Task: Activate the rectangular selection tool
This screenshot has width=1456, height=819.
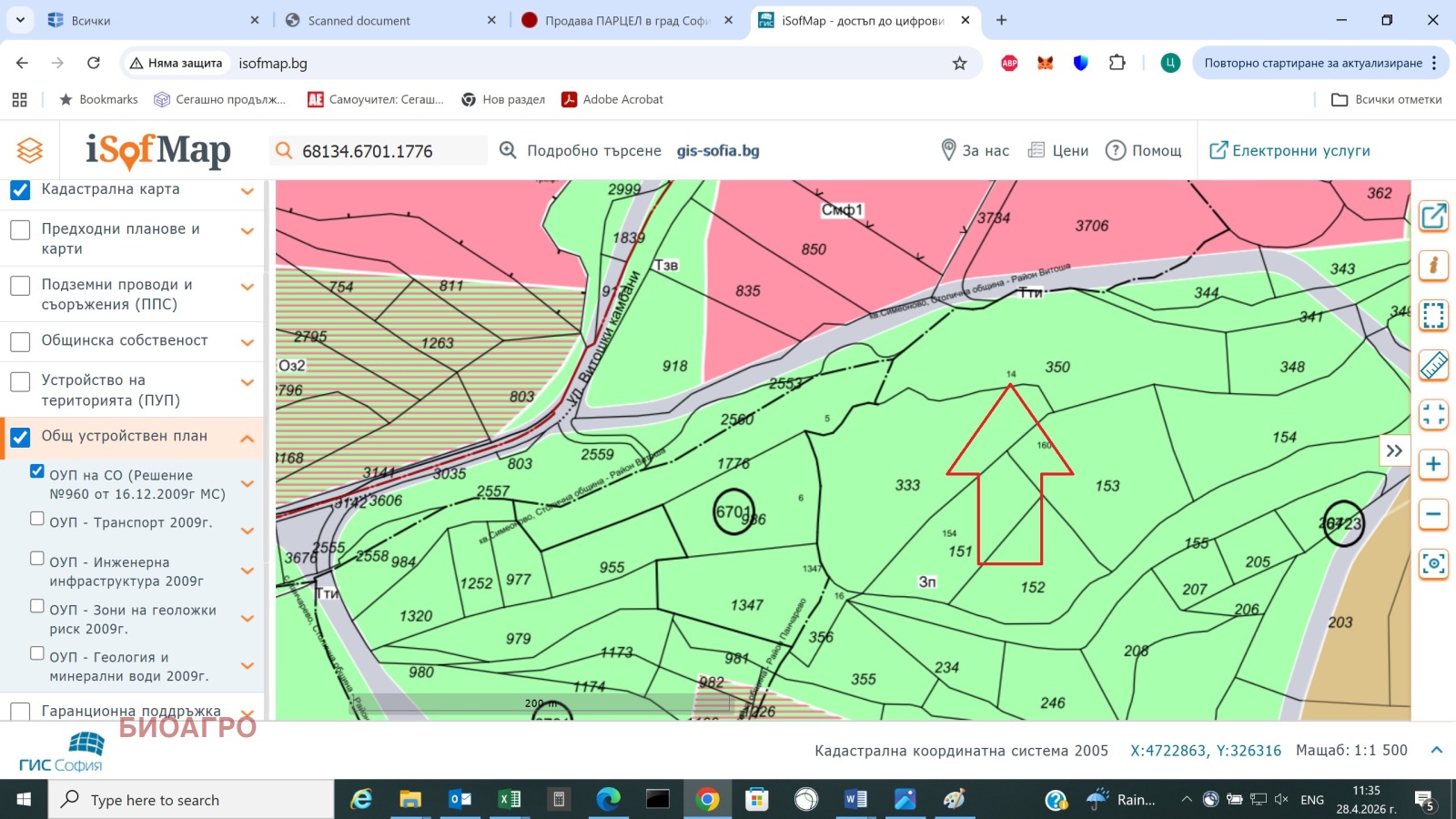Action: pyautogui.click(x=1433, y=316)
